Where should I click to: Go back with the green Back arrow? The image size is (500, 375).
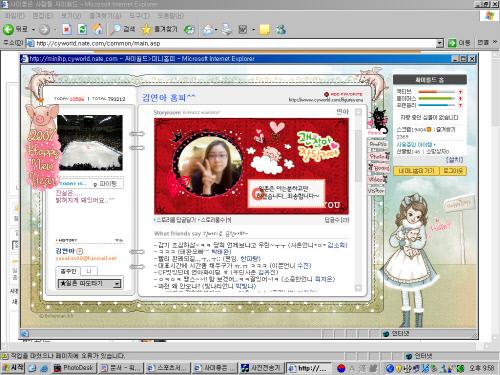[x=8, y=30]
